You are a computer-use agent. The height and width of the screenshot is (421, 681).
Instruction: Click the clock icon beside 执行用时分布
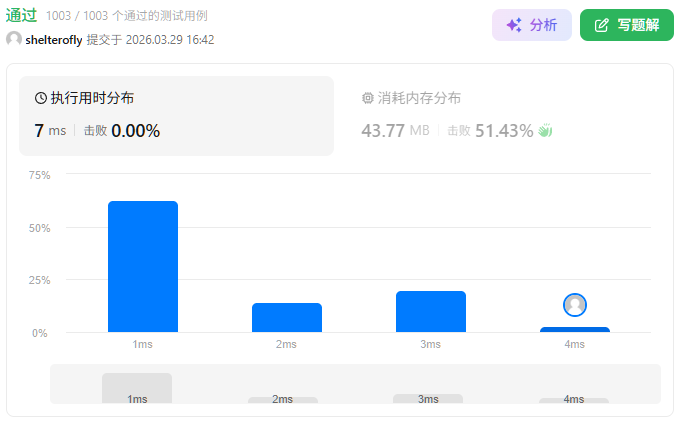41,98
